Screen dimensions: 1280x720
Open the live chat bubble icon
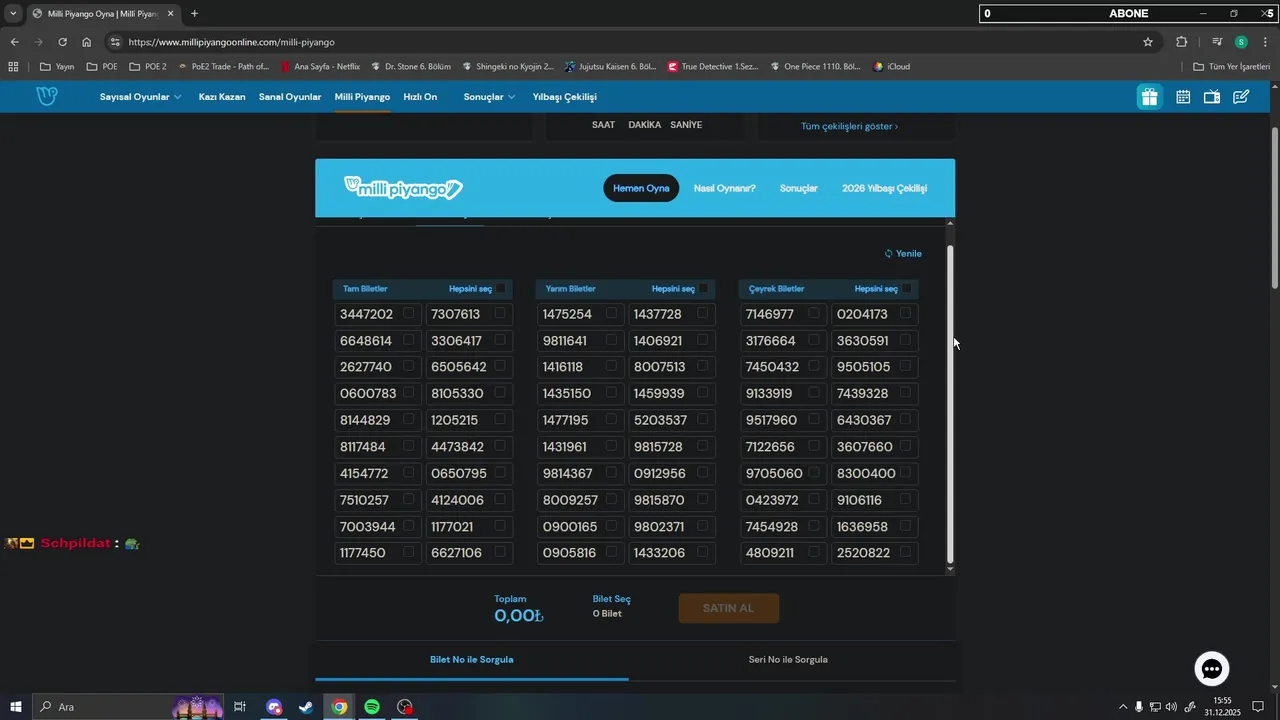coord(1212,669)
